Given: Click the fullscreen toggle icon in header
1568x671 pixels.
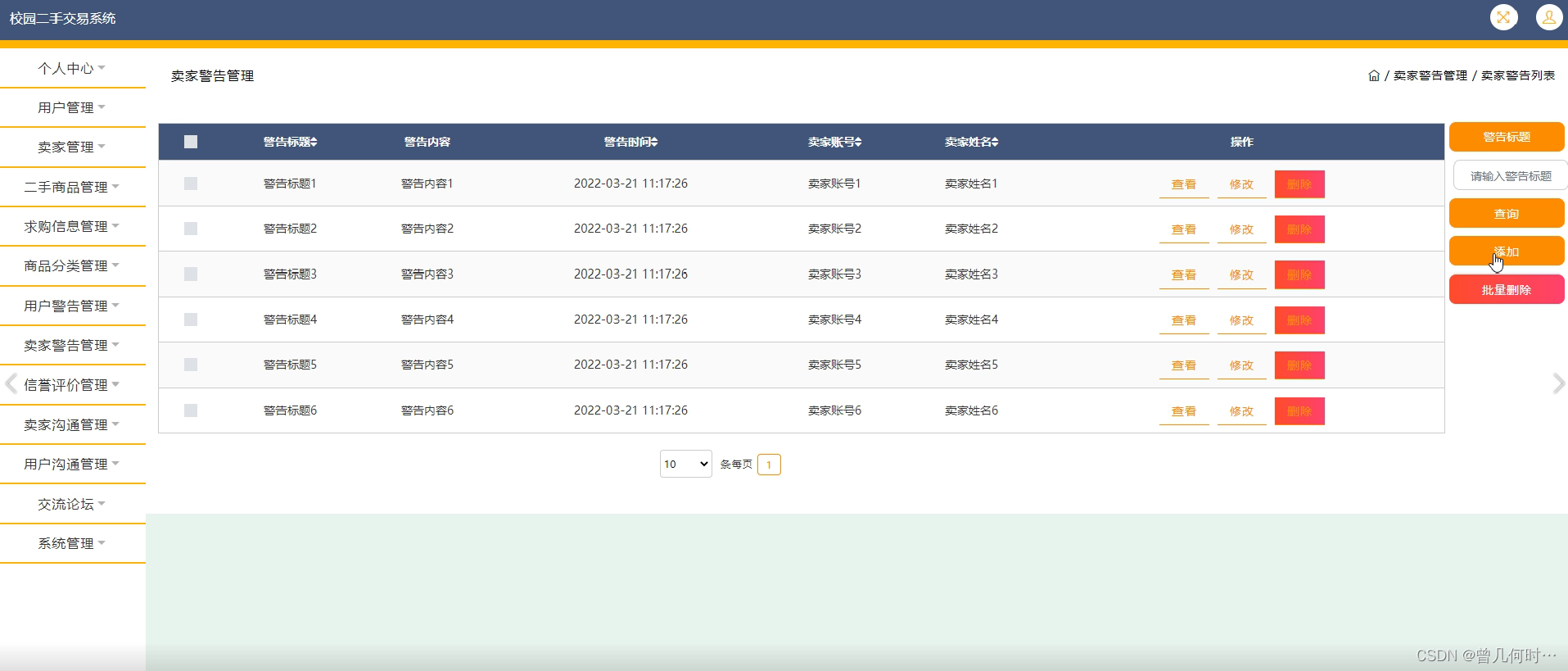Looking at the screenshot, I should 1503,17.
